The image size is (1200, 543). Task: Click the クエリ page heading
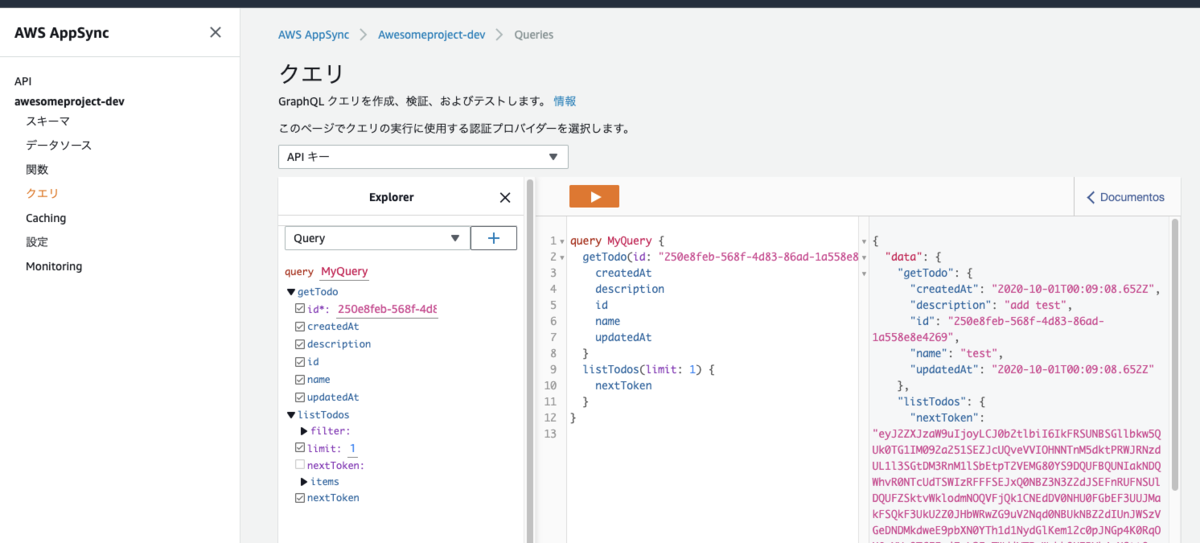click(x=311, y=73)
